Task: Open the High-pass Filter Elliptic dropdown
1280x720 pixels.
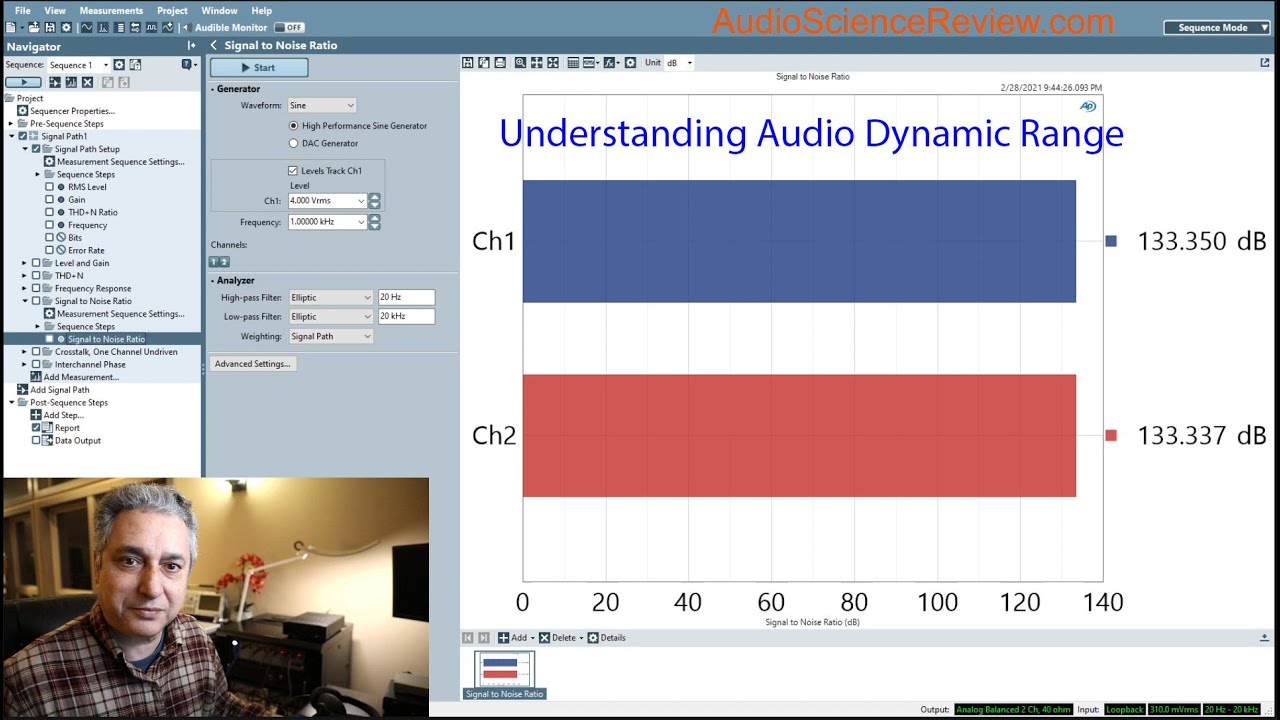Action: [331, 297]
